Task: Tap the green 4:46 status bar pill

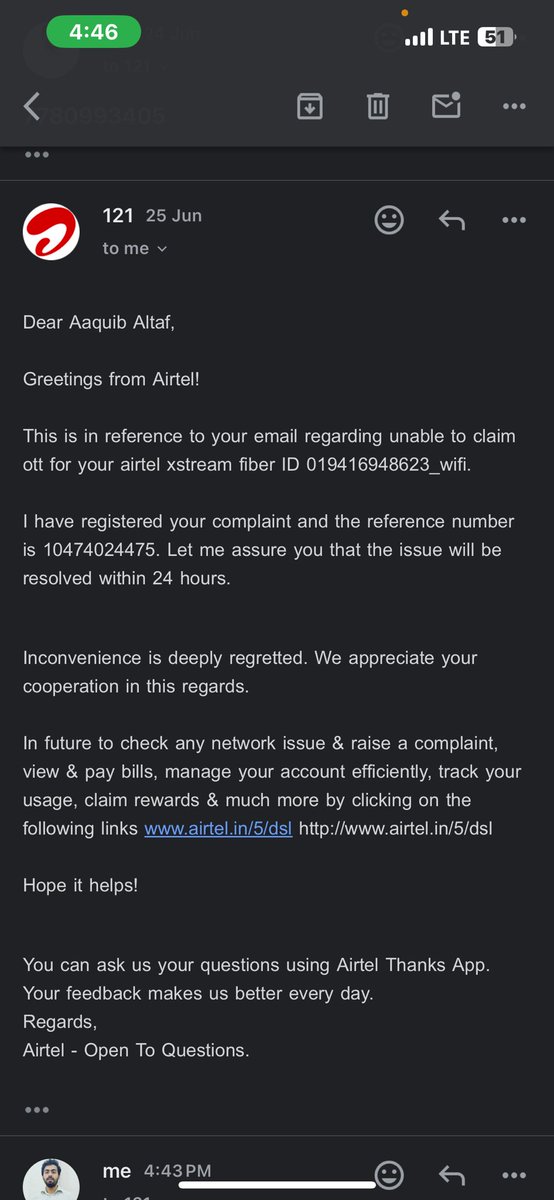Action: tap(93, 33)
